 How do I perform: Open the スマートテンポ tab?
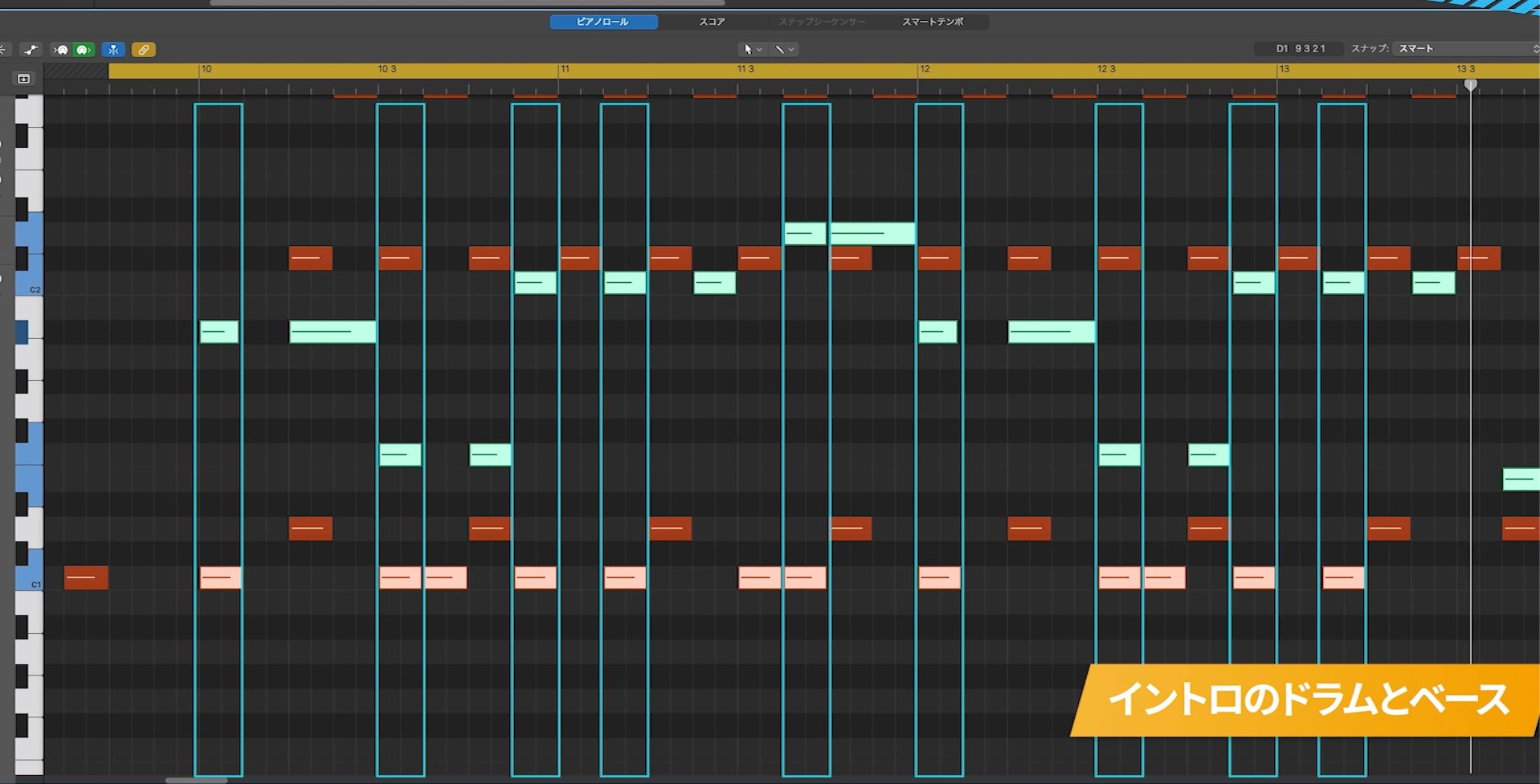coord(933,22)
